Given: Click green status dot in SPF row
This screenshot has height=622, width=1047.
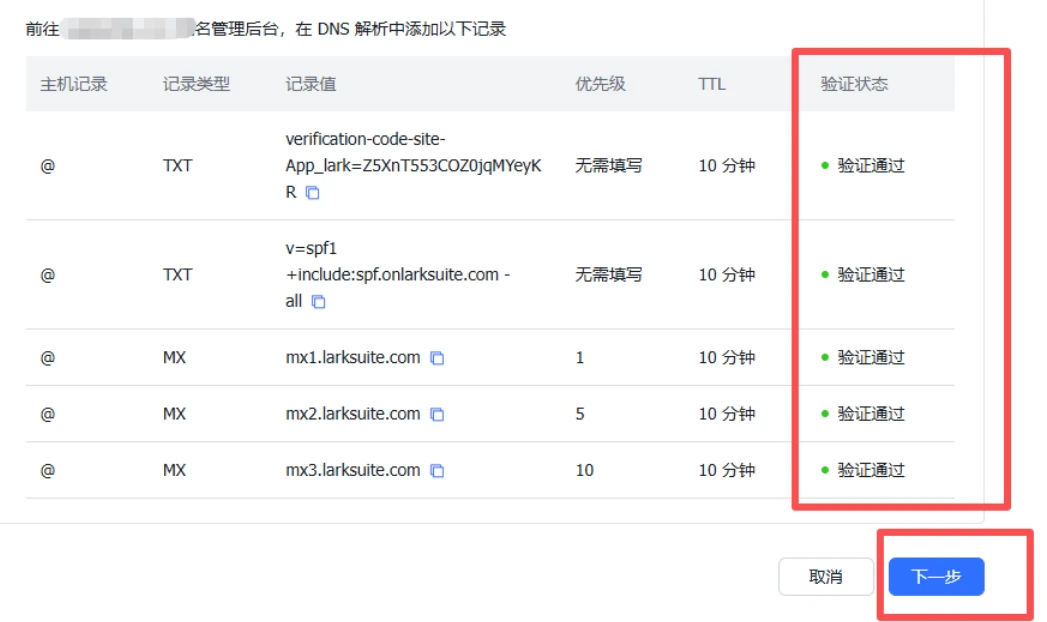Looking at the screenshot, I should 825,275.
